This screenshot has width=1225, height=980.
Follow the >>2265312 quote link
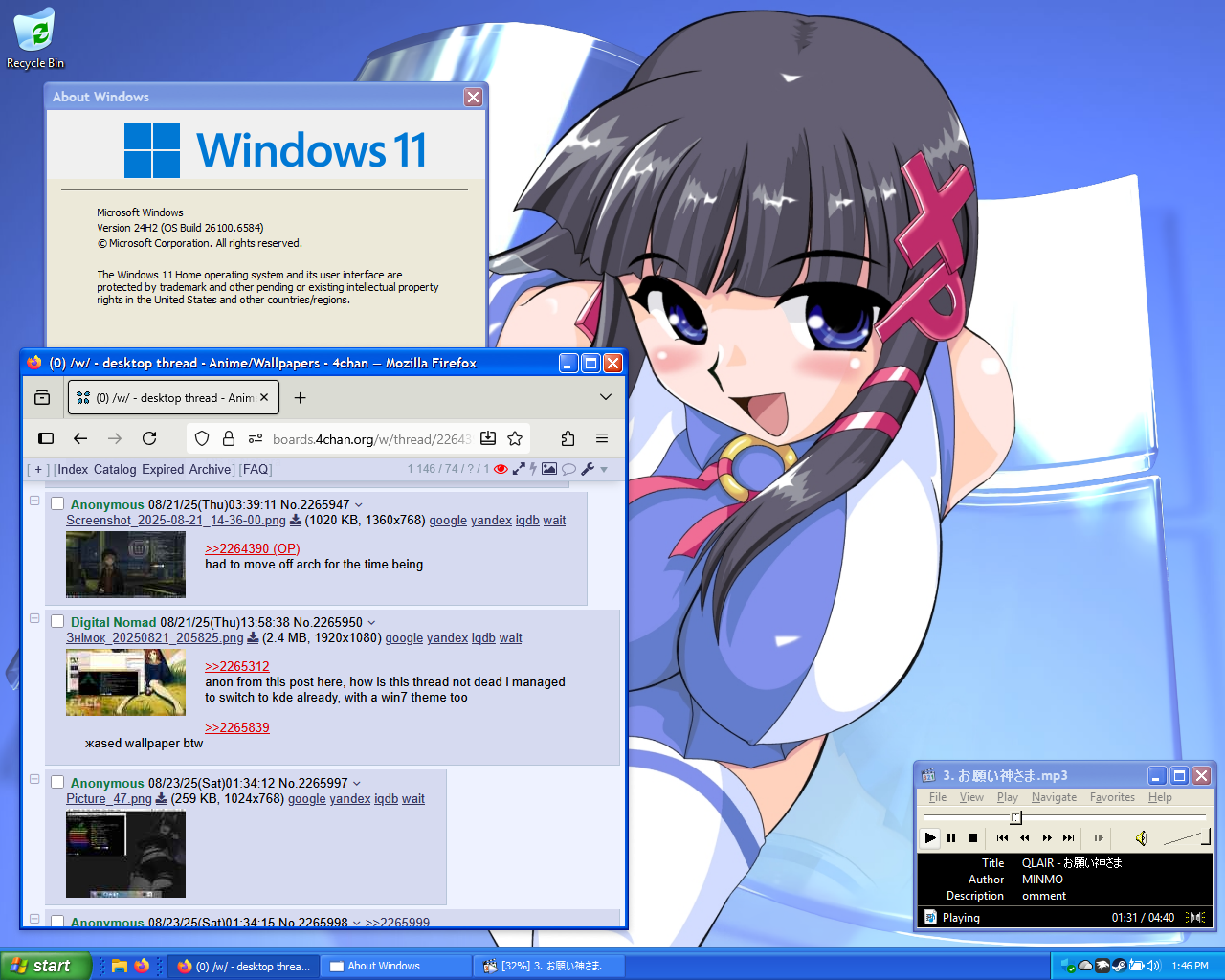point(237,666)
